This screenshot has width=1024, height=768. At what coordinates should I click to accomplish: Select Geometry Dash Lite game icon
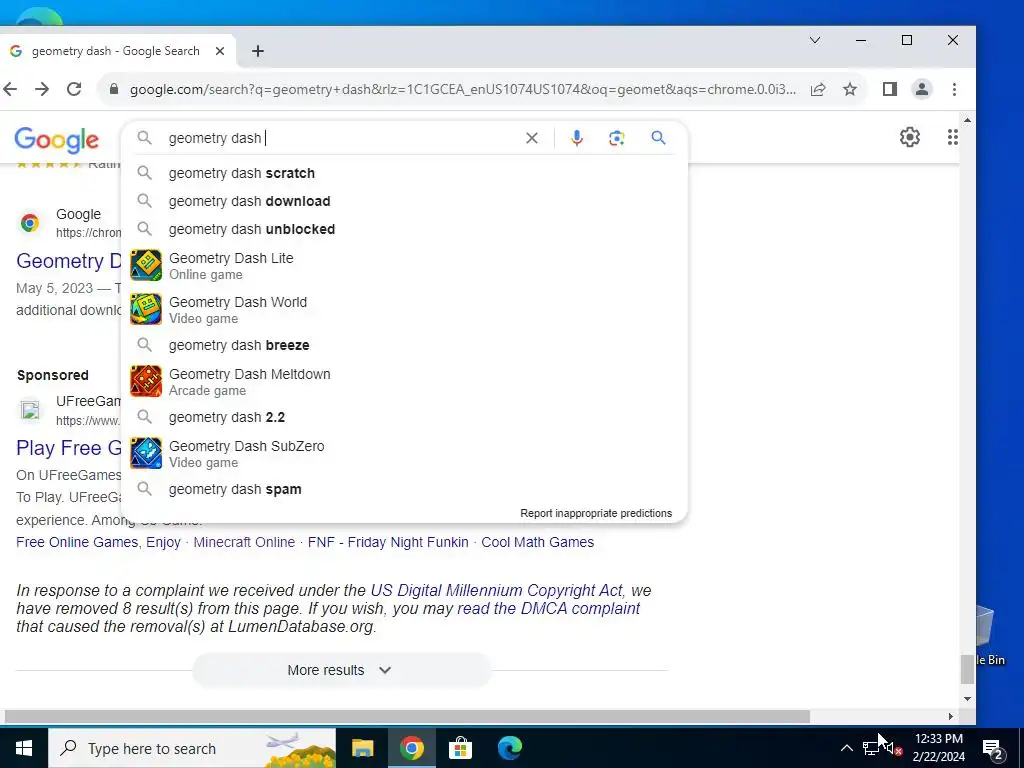146,266
